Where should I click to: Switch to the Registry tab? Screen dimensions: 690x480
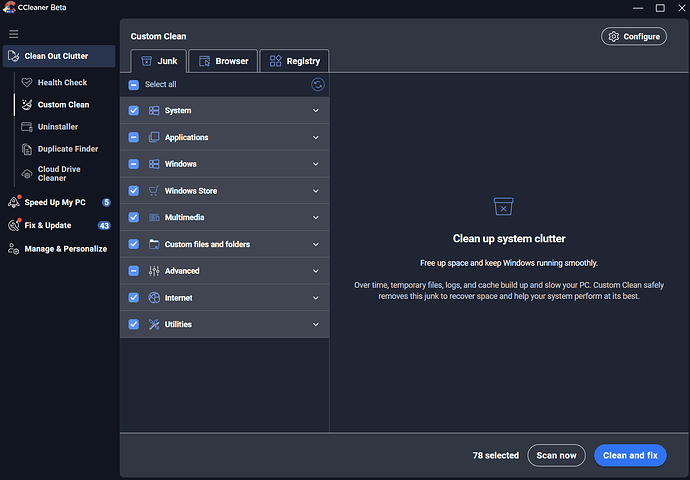click(294, 61)
